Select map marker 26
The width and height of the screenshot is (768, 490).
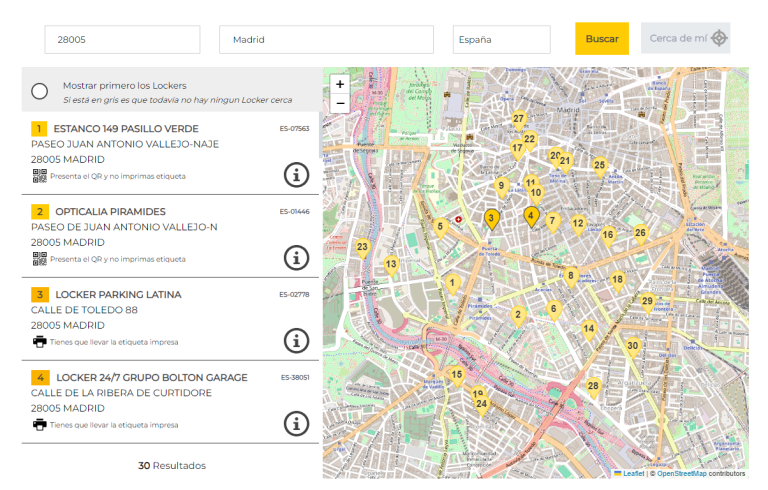640,235
